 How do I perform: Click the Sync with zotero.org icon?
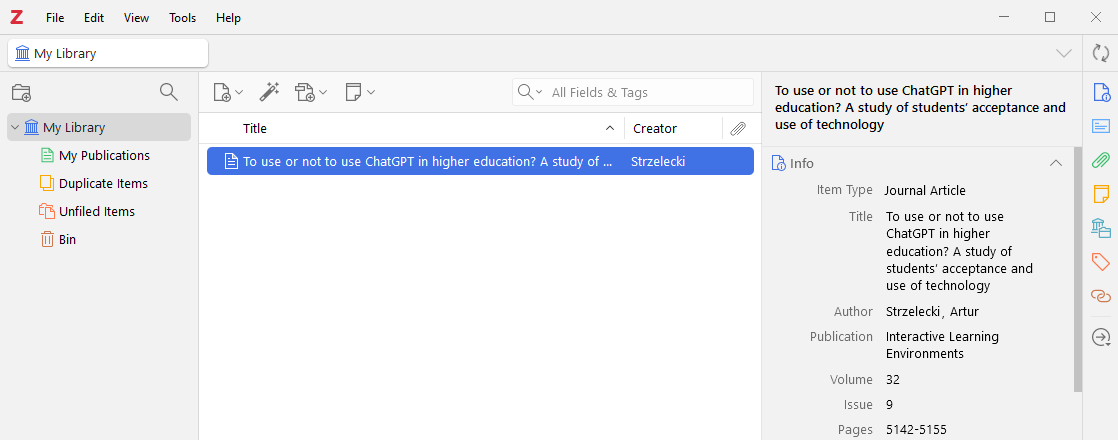coord(1101,53)
